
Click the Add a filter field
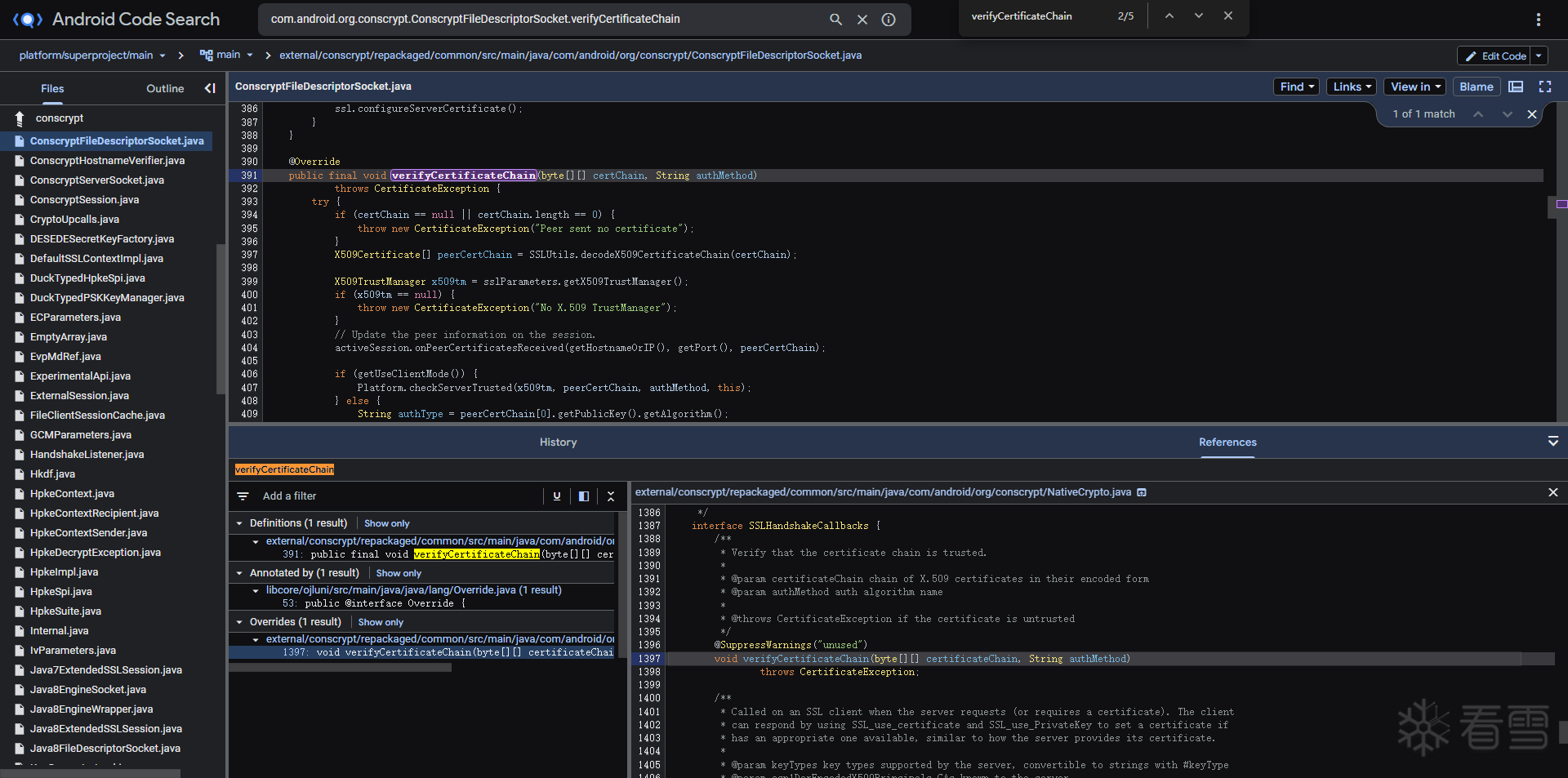tap(289, 496)
